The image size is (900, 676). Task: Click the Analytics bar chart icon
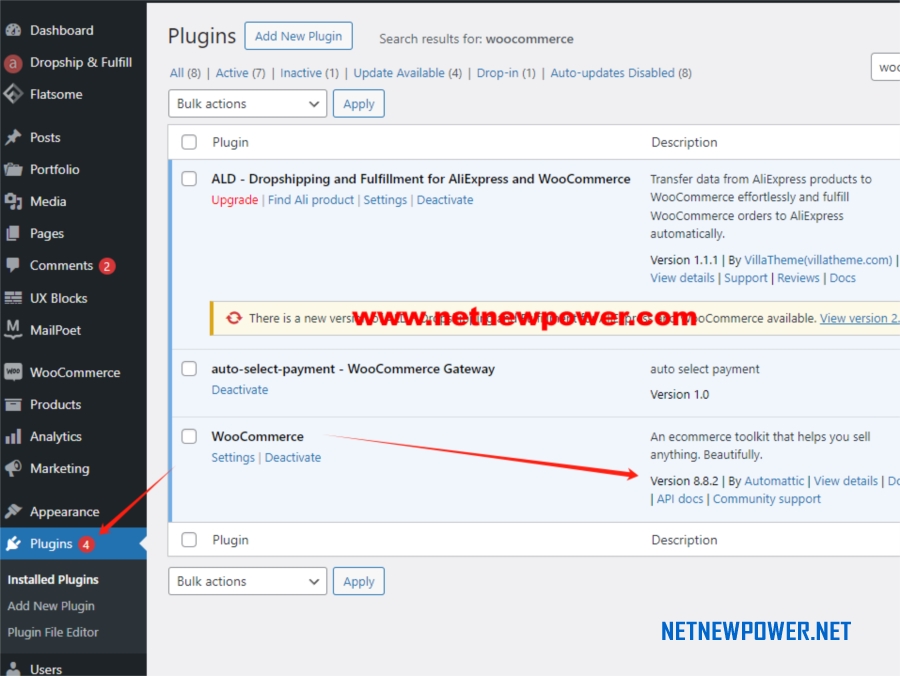click(x=13, y=437)
